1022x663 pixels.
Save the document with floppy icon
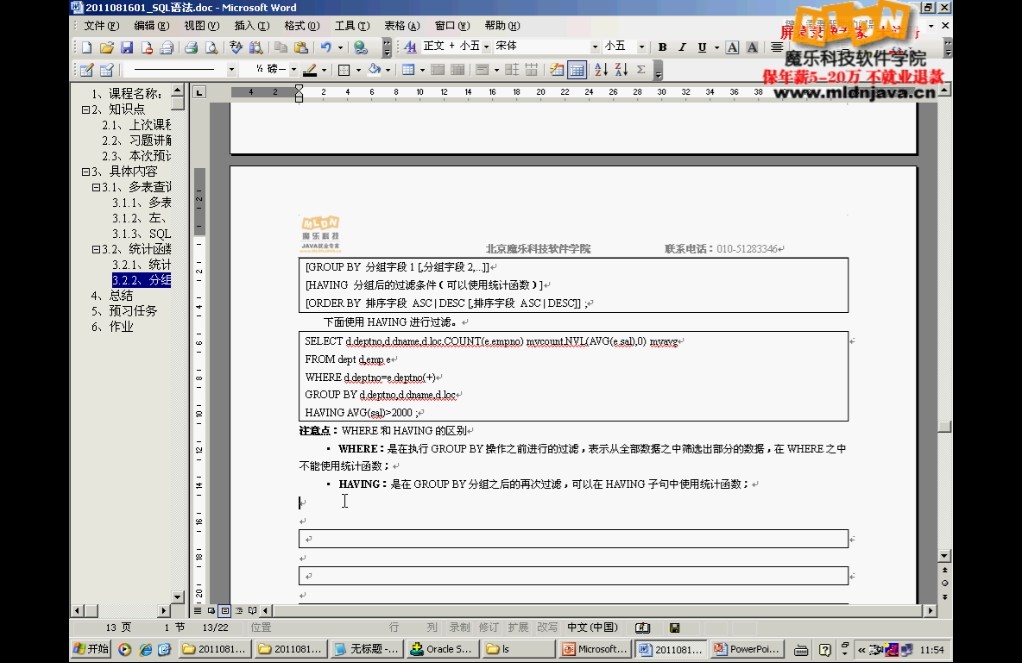point(126,47)
